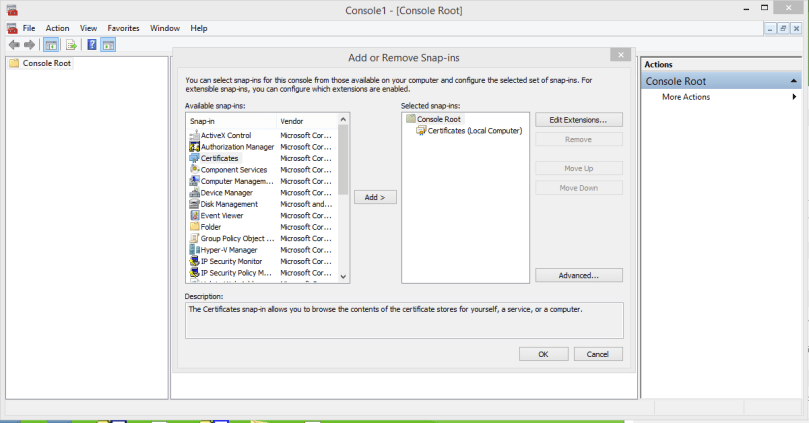Click the Microsoft and... vendor cell for Disk Management
Screen dimensions: 809x423
306,204
